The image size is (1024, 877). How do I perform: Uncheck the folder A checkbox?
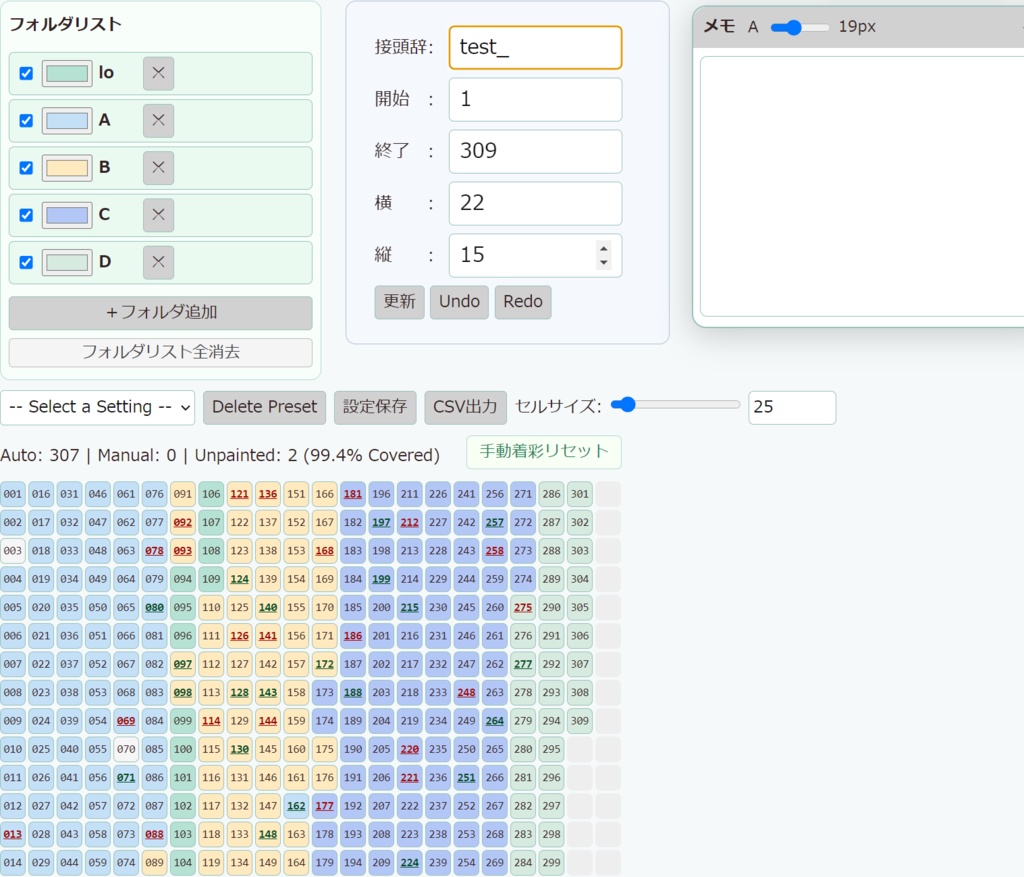tap(26, 120)
